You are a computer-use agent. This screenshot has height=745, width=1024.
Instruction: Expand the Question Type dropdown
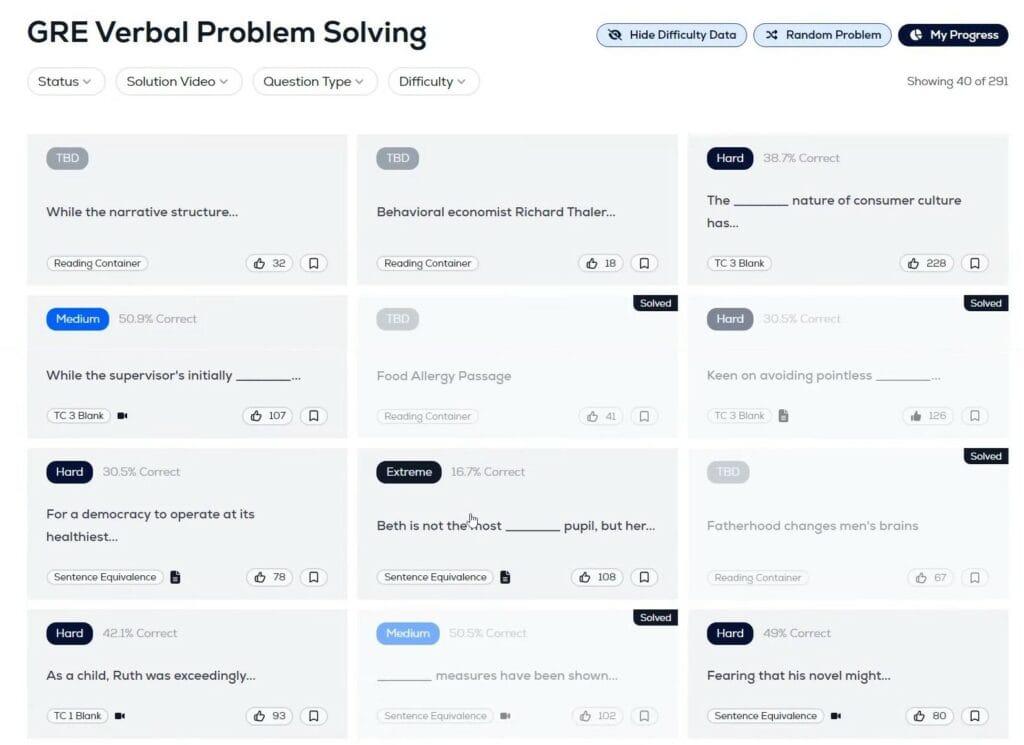[315, 82]
